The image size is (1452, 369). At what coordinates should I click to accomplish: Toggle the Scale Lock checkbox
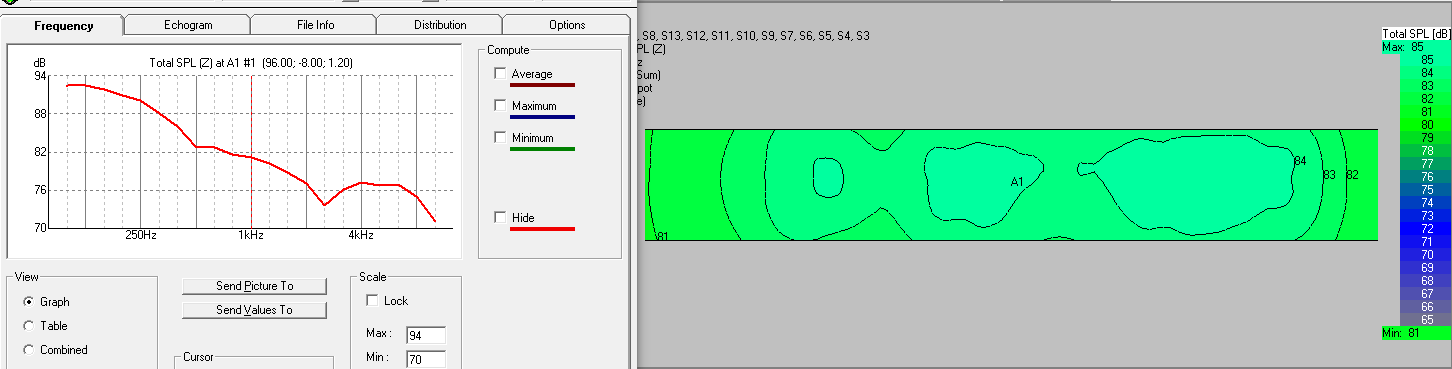[x=373, y=301]
